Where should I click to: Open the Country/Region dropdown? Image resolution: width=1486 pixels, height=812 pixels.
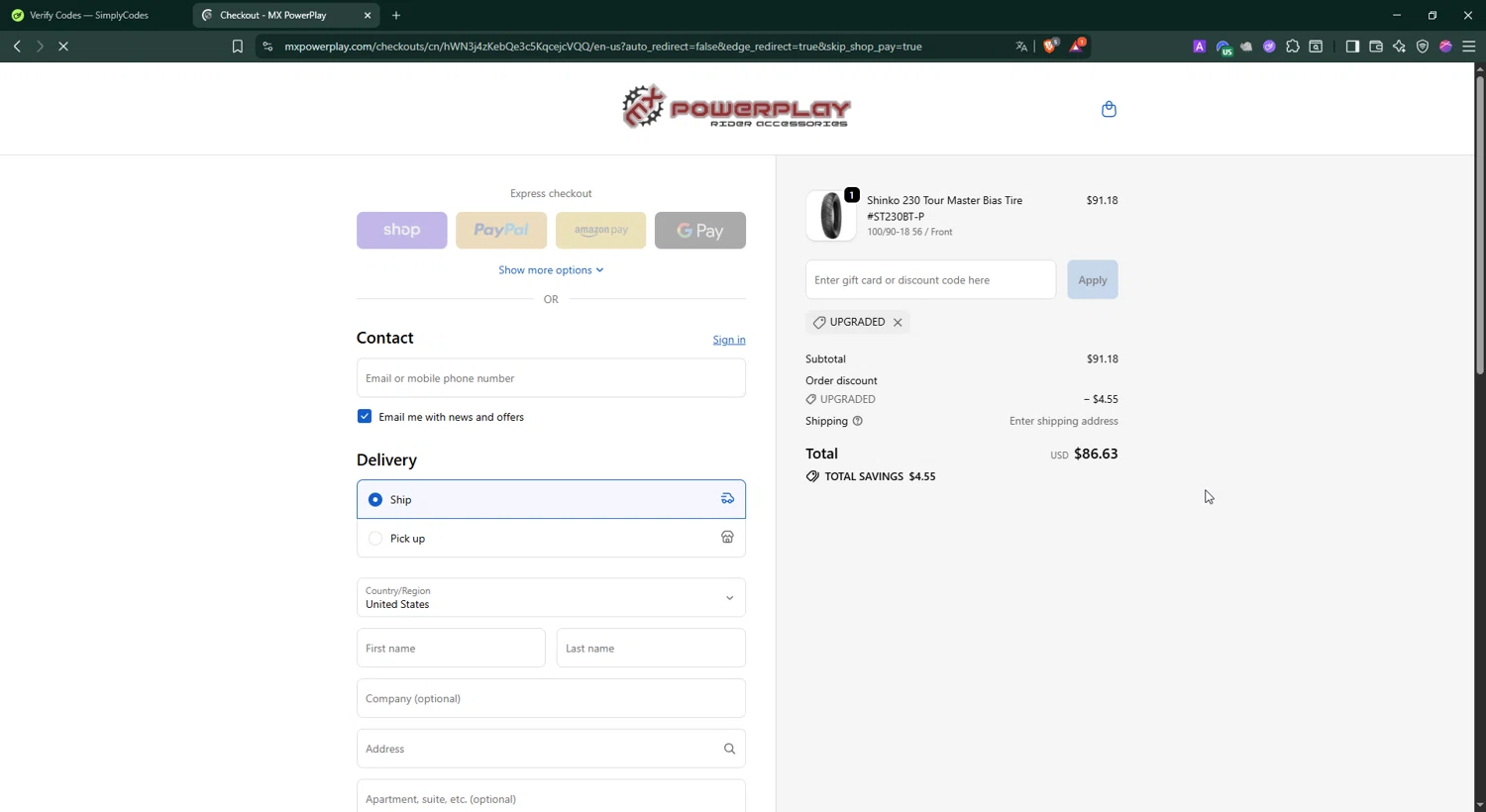click(551, 597)
